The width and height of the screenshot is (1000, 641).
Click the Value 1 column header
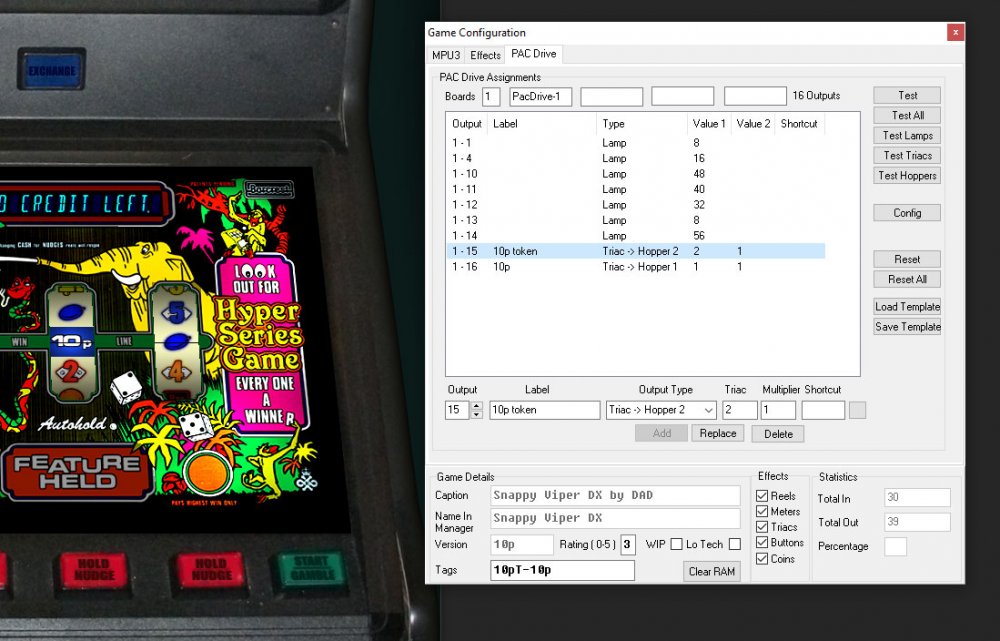click(709, 124)
